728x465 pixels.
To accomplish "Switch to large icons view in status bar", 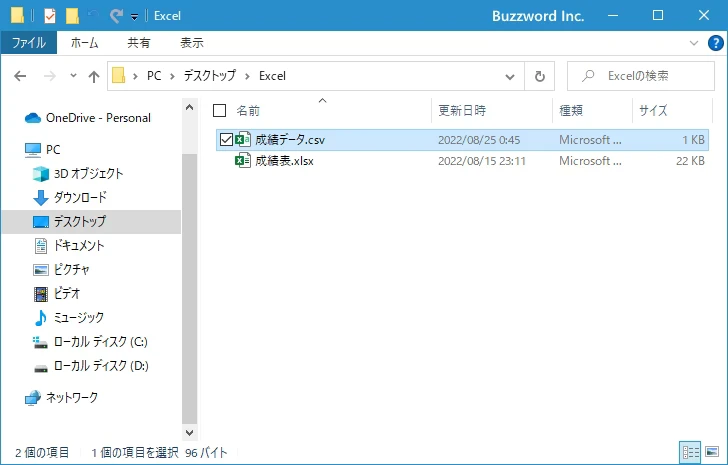I will (712, 452).
